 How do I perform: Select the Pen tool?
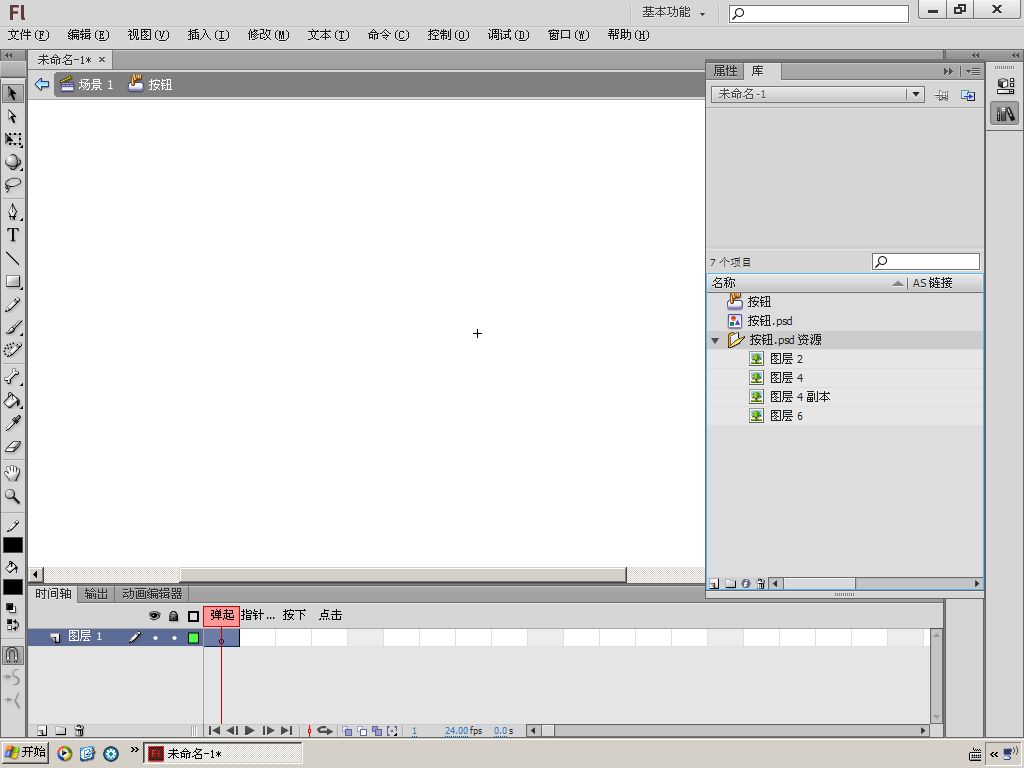coord(12,212)
